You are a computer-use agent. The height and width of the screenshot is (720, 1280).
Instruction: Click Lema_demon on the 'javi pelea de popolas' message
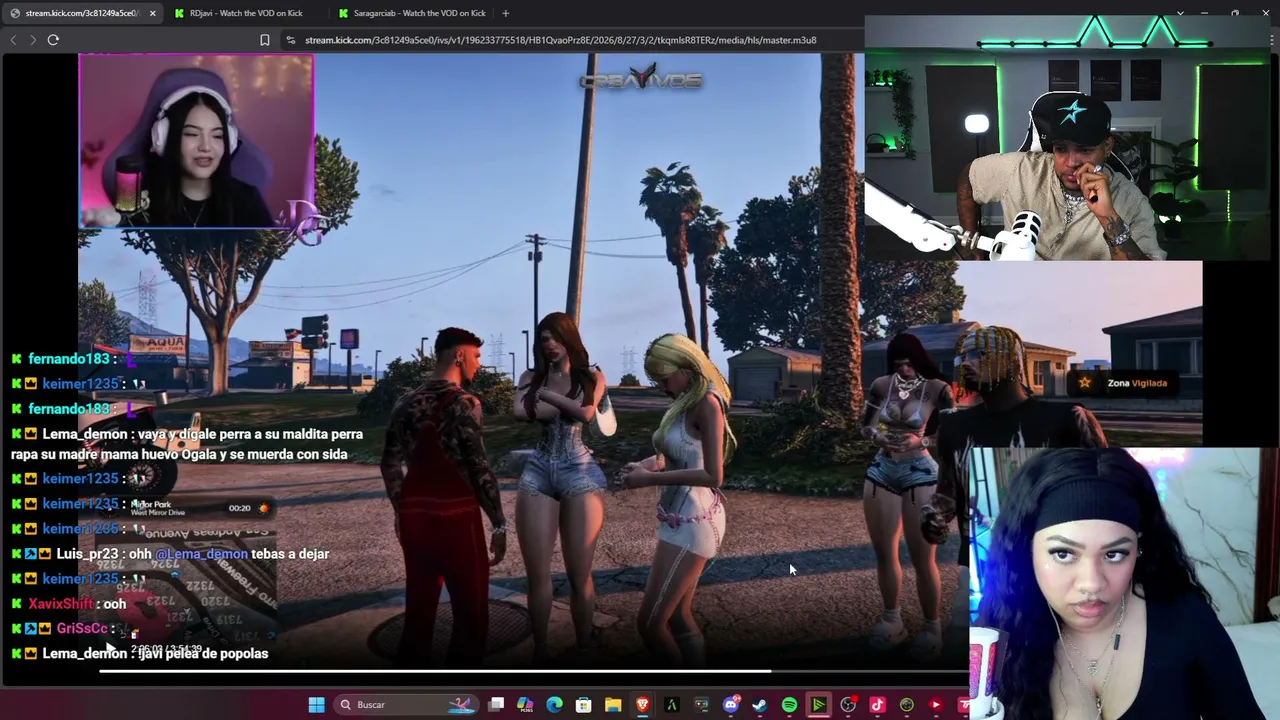[85, 654]
